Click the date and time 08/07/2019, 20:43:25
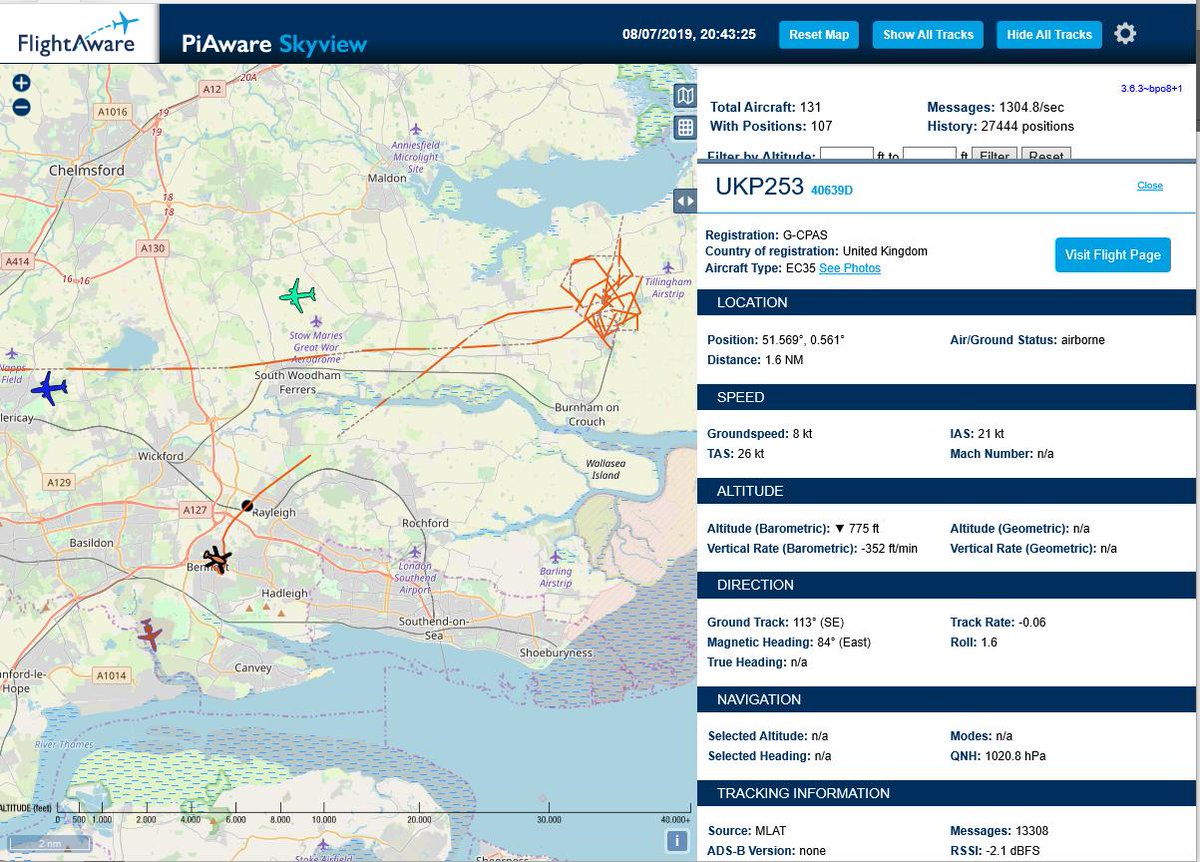1200x862 pixels. (x=689, y=34)
